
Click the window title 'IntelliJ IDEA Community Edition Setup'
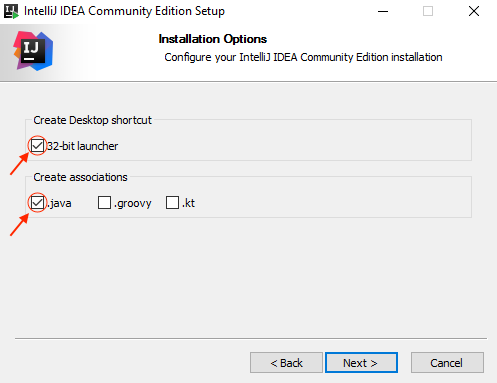pyautogui.click(x=124, y=11)
